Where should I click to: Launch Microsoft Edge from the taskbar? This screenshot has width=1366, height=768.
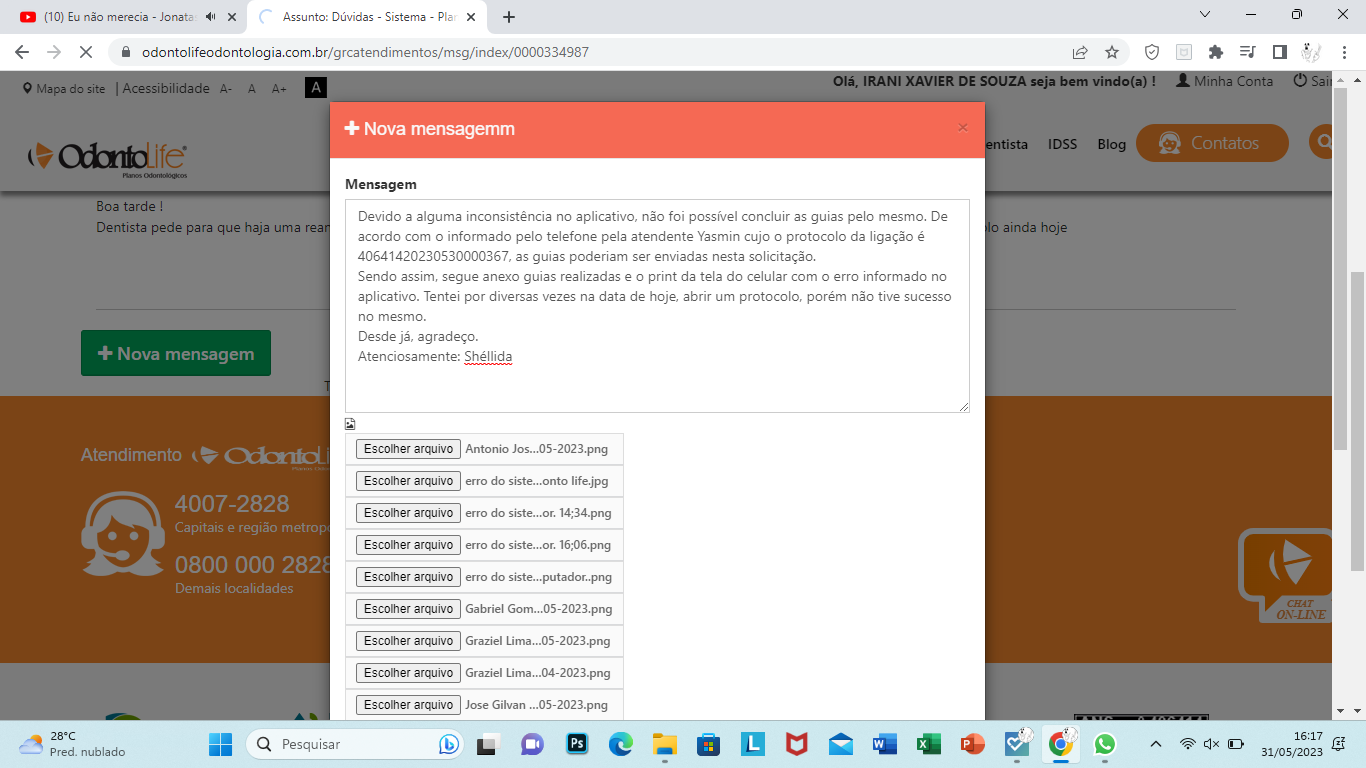click(621, 744)
